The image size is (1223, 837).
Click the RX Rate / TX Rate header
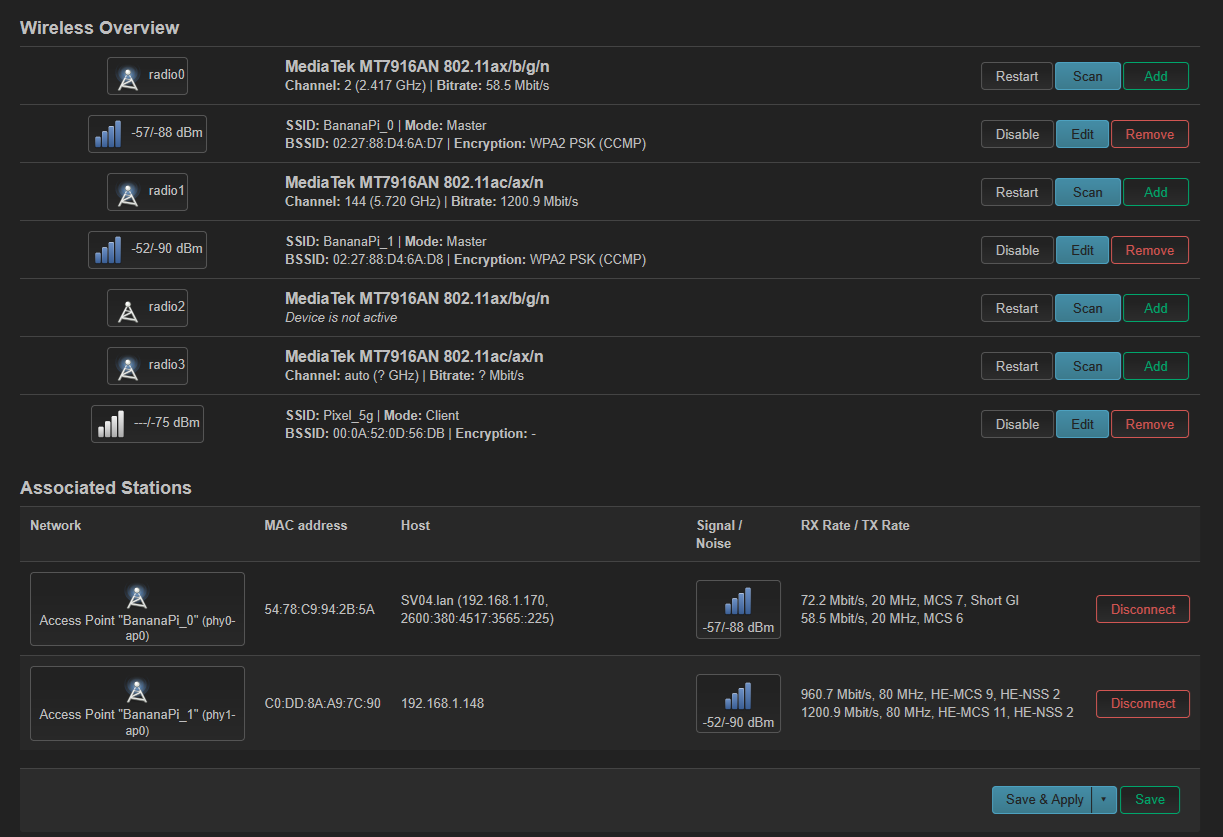(855, 525)
